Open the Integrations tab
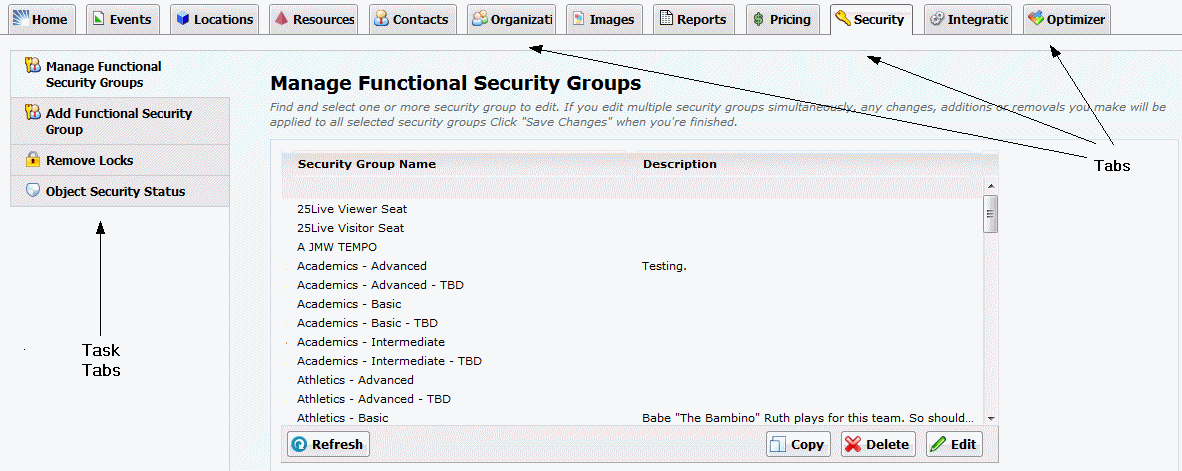Image resolution: width=1182 pixels, height=471 pixels. coord(969,20)
